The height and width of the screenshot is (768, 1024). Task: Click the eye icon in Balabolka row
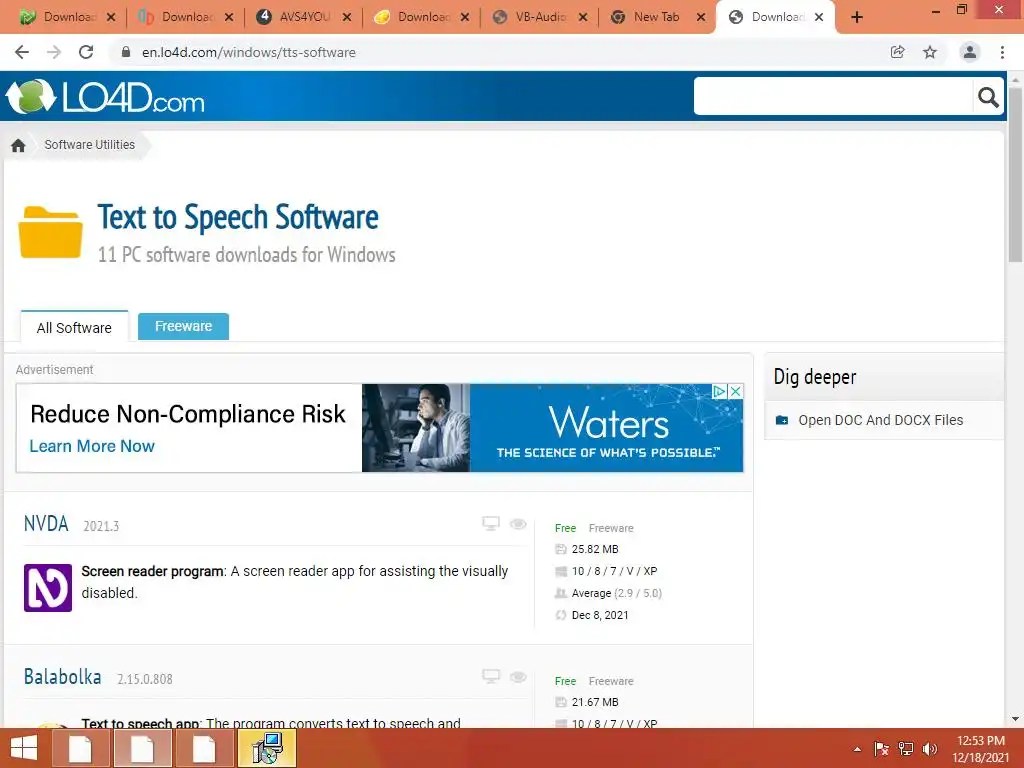pos(518,677)
